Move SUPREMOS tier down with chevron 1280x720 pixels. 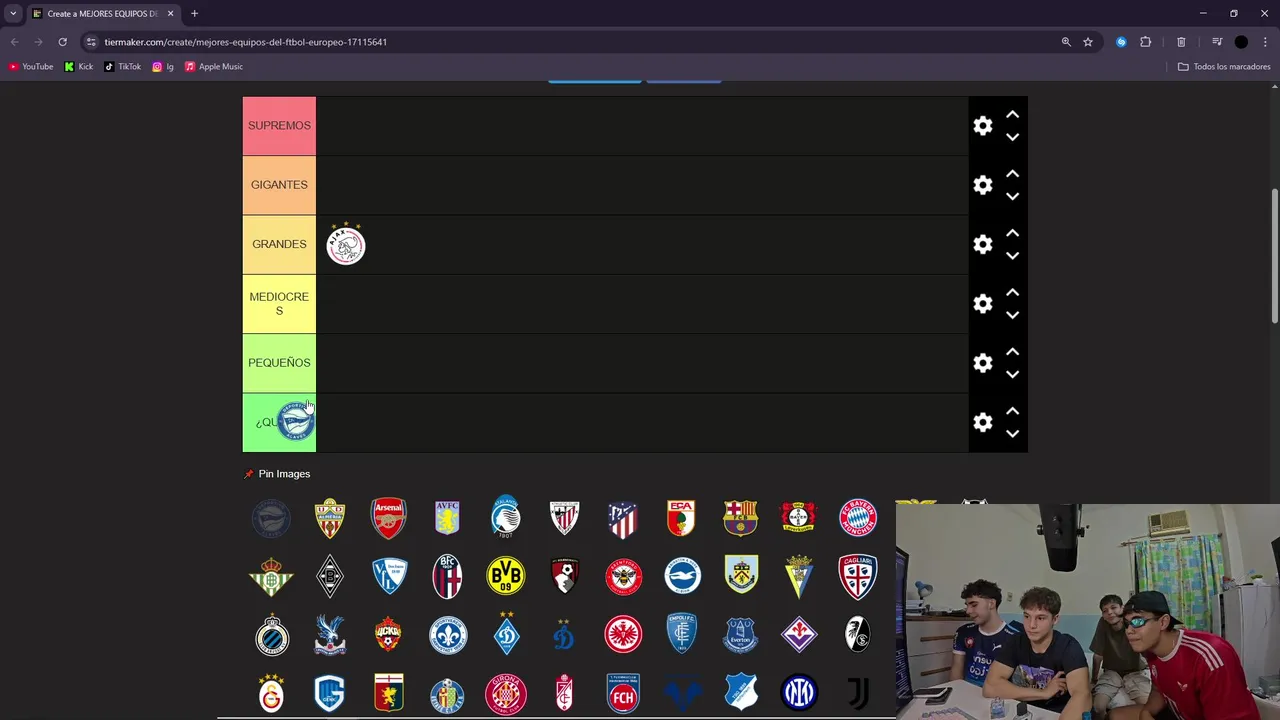(1012, 137)
